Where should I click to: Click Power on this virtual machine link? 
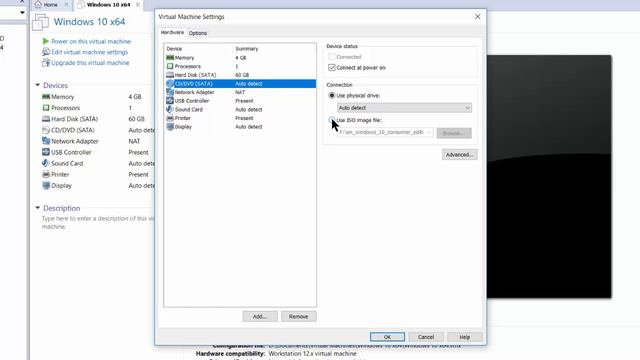[x=91, y=41]
